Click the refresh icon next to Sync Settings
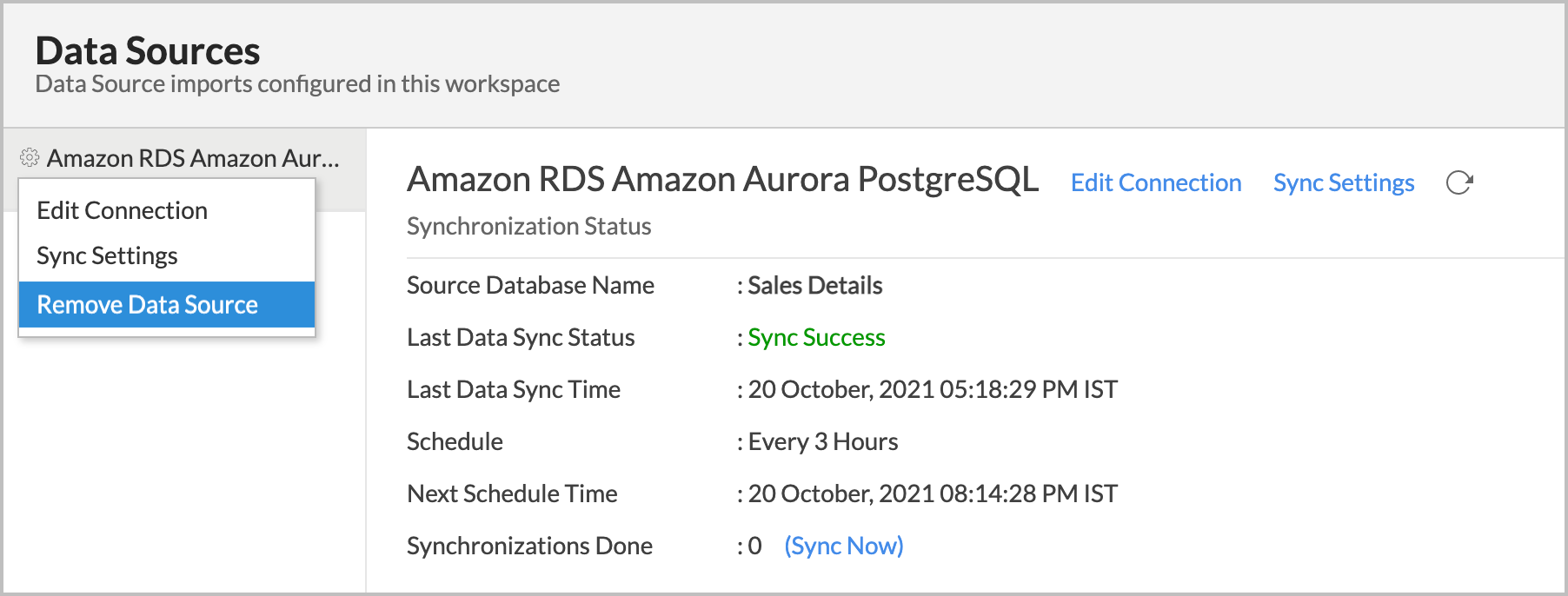Viewport: 1568px width, 596px height. [x=1459, y=182]
